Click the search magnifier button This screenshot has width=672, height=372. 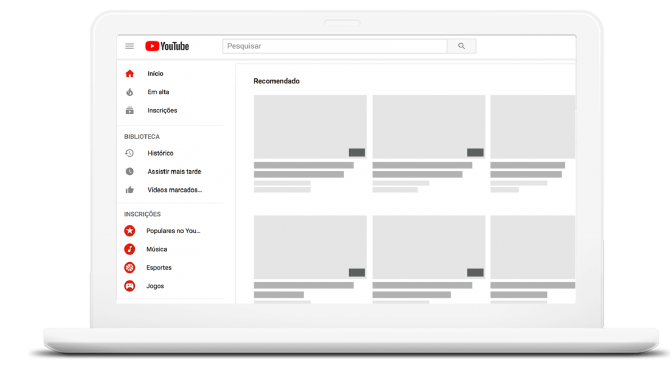[462, 46]
